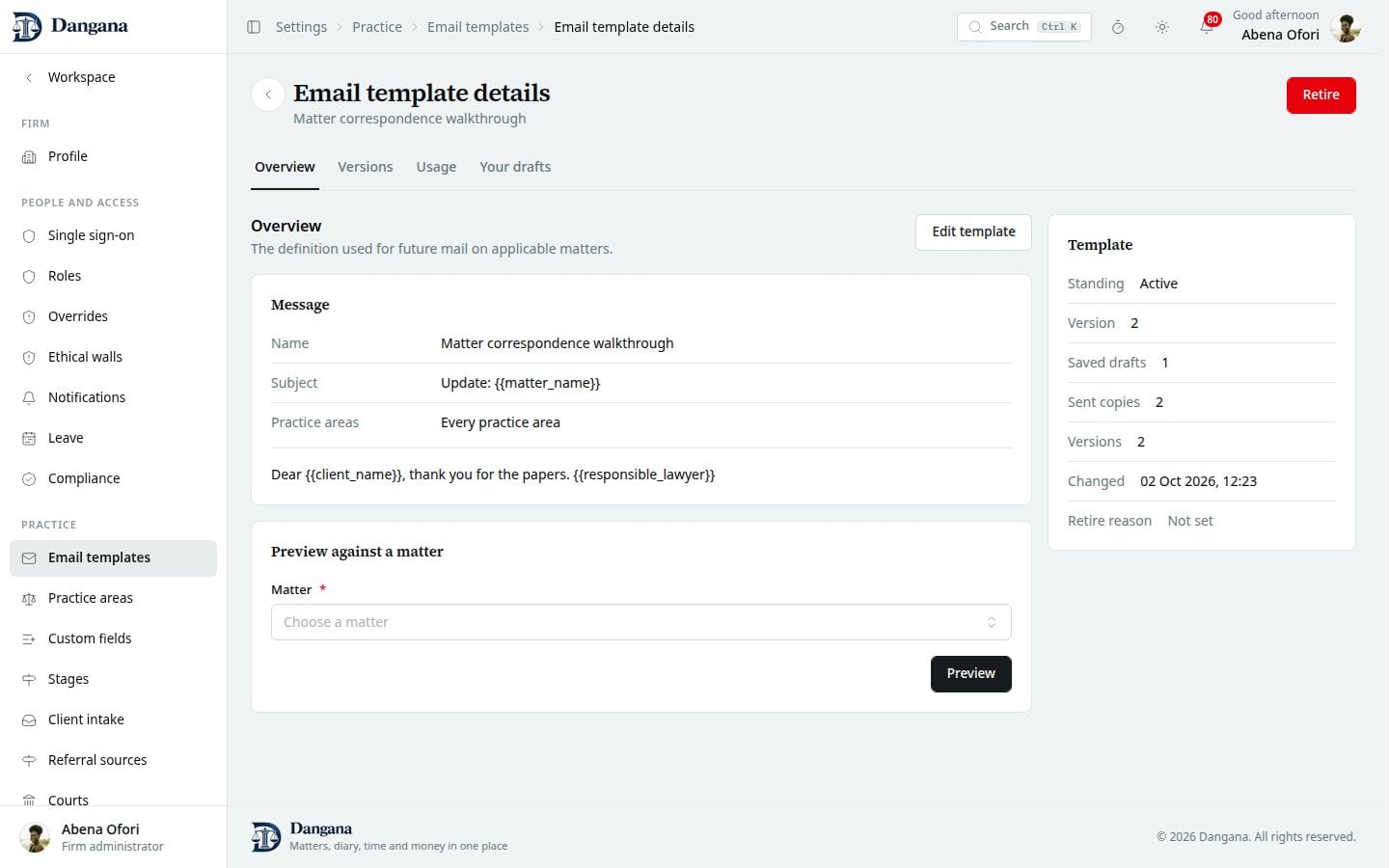Click the Ethical walls shield icon
Image resolution: width=1389 pixels, height=868 pixels.
tap(29, 357)
